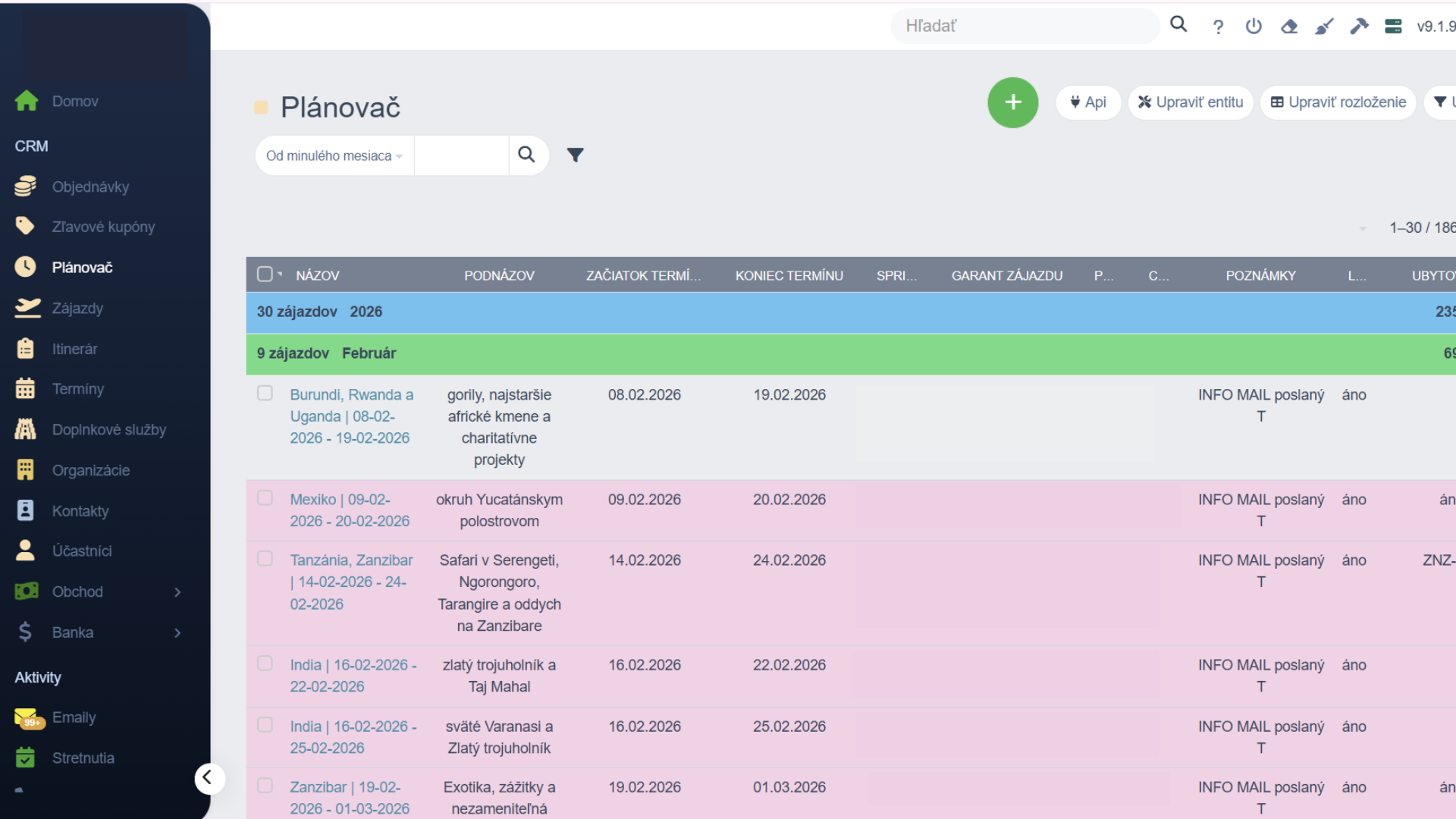Click the power icon in top bar

coord(1254,27)
